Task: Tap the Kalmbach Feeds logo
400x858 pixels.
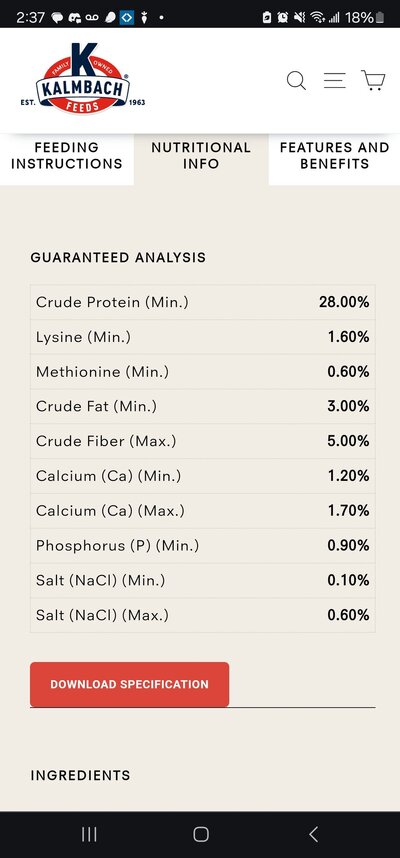Action: pyautogui.click(x=83, y=78)
